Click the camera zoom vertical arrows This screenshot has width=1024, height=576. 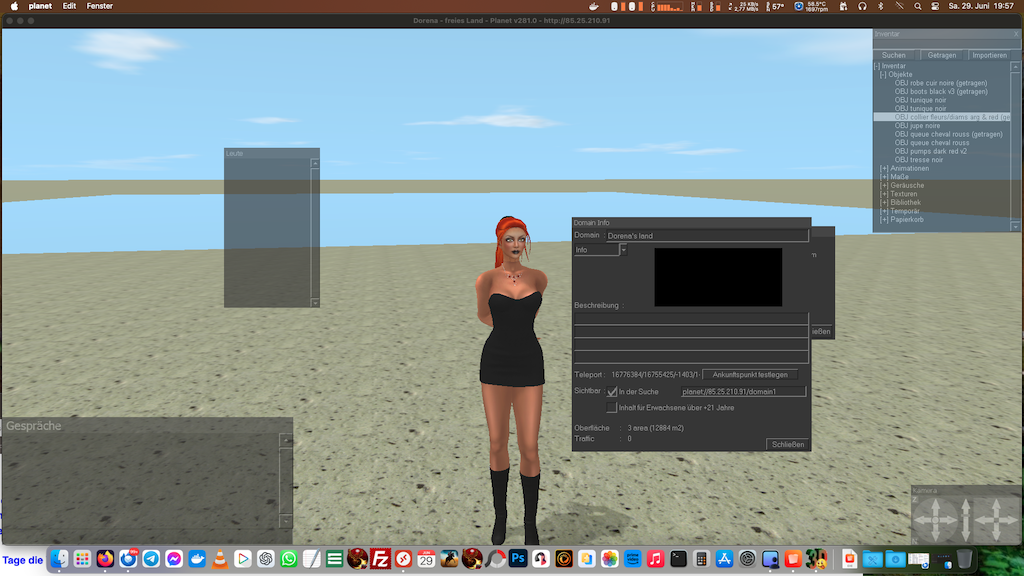965,521
